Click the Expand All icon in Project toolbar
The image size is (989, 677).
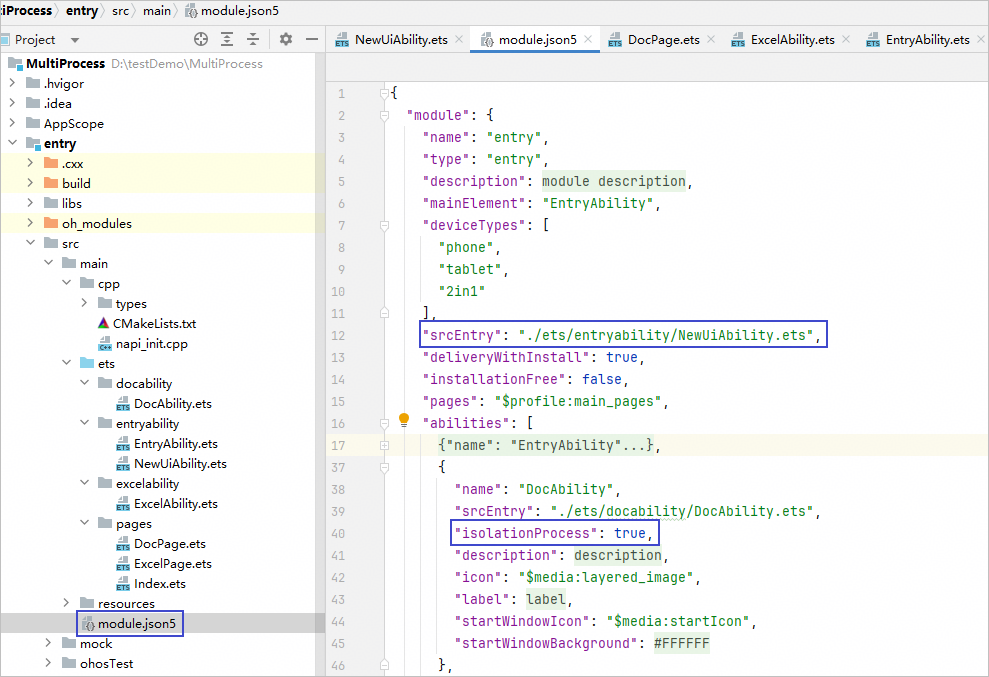228,40
